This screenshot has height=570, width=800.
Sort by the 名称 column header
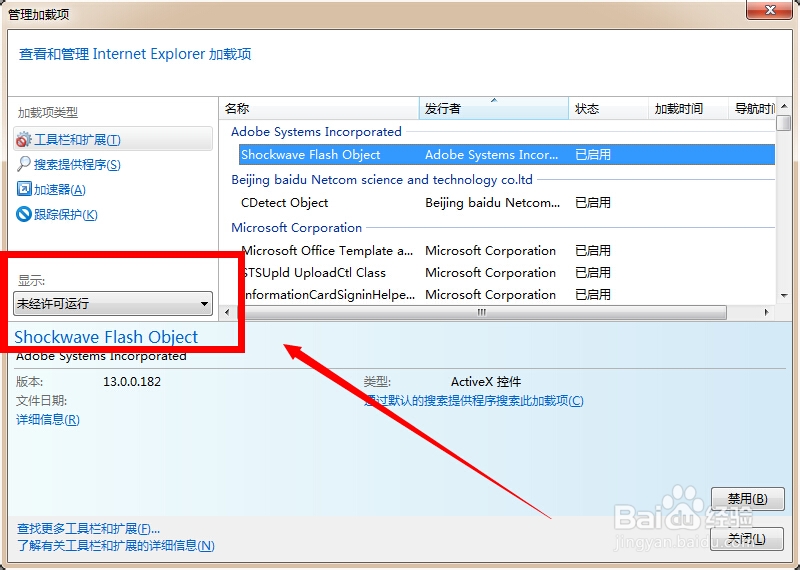point(319,108)
